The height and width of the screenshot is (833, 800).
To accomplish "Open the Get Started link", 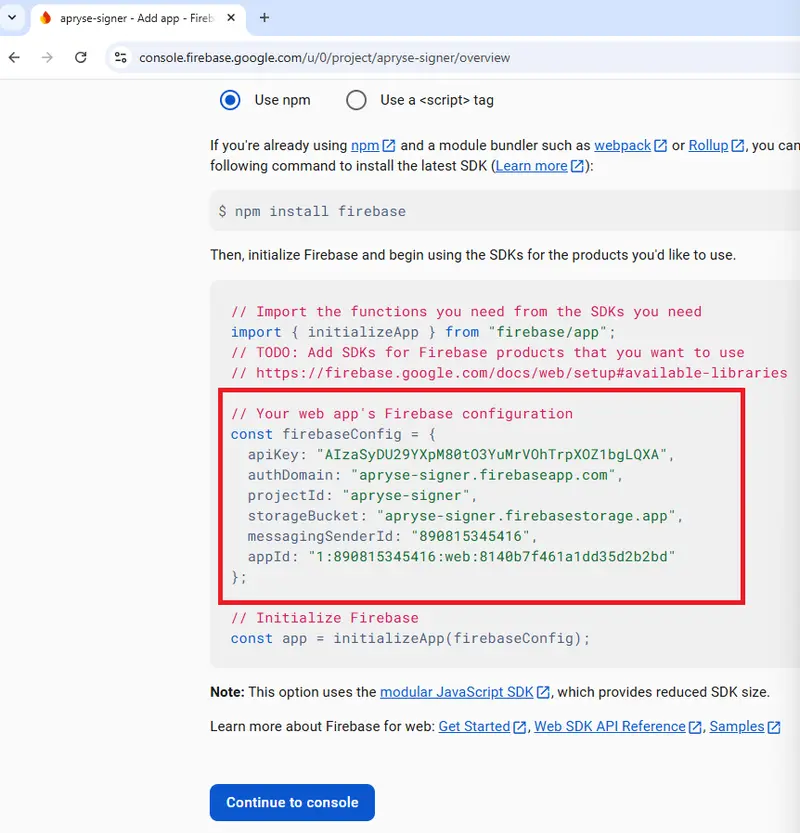I will (x=474, y=726).
